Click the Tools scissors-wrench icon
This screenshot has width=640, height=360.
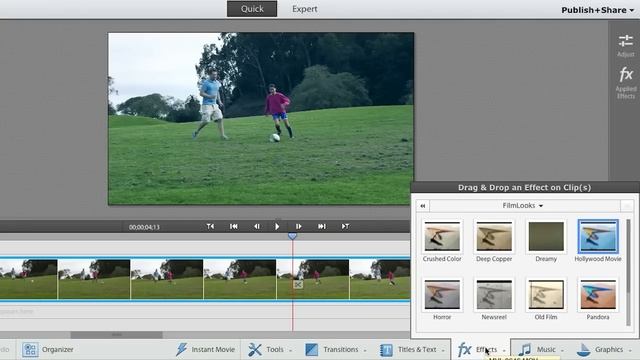255,349
